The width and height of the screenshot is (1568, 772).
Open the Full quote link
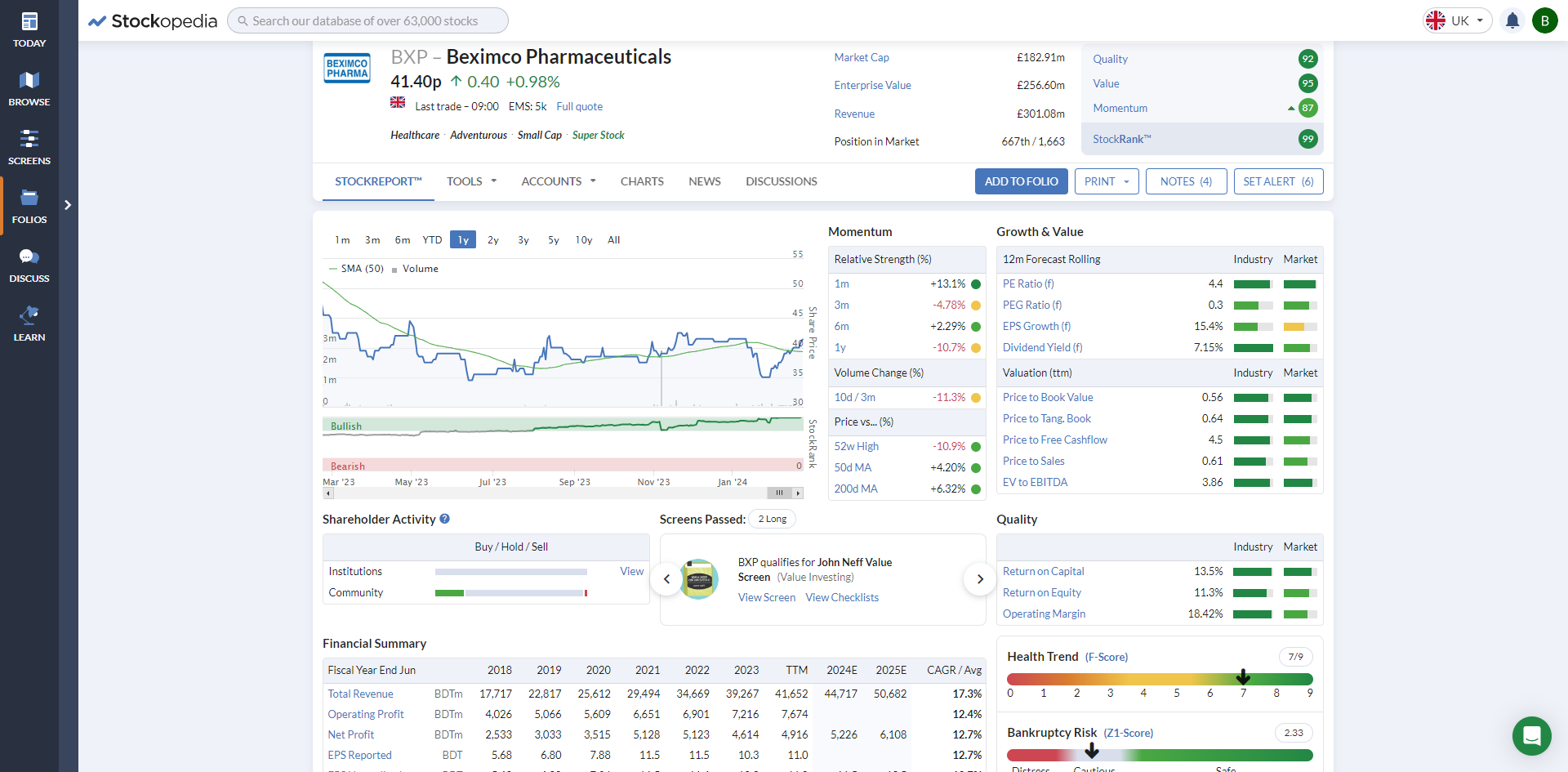(x=580, y=106)
